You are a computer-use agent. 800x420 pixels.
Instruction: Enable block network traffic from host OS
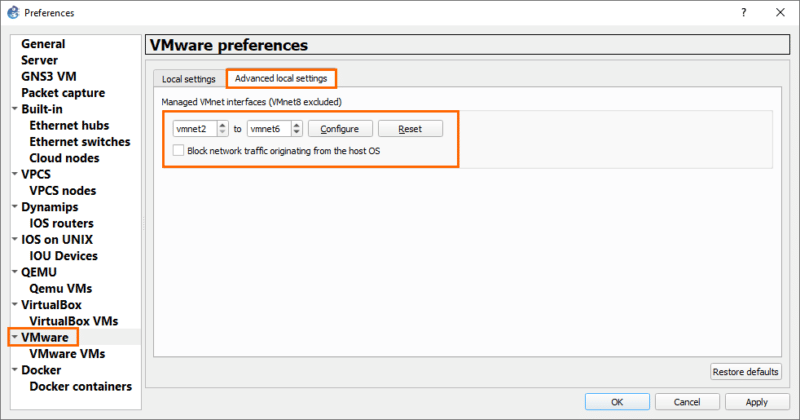pos(179,151)
